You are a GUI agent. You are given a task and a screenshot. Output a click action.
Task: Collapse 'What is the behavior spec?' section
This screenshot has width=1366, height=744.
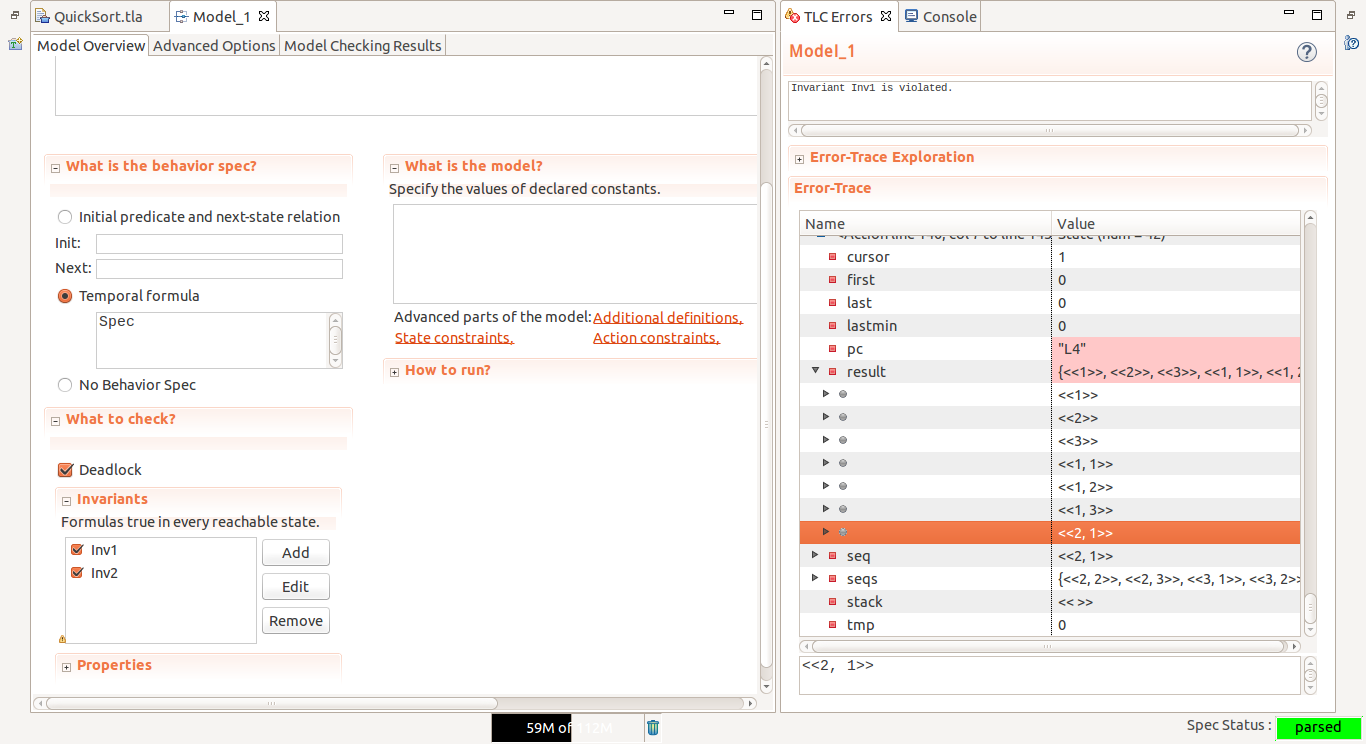pyautogui.click(x=56, y=168)
